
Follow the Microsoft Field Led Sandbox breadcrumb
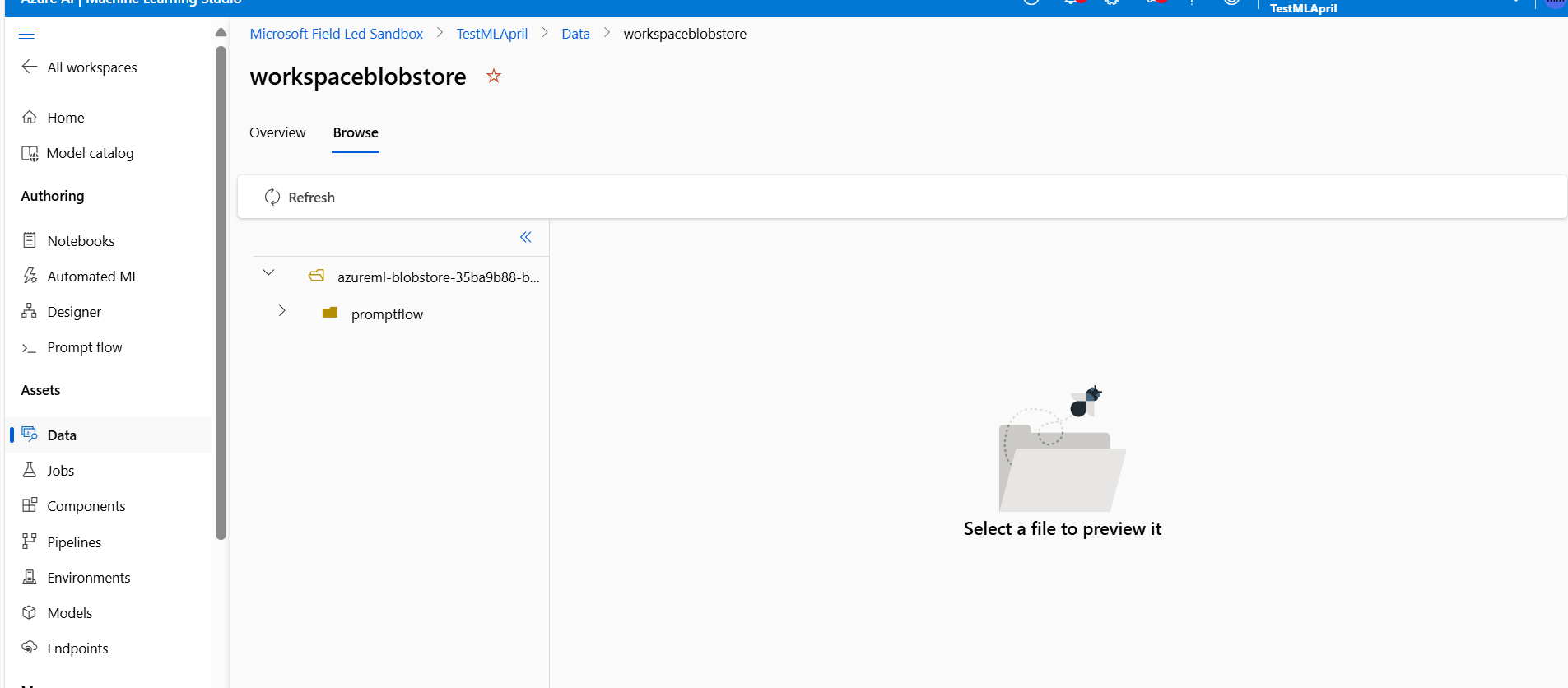336,34
